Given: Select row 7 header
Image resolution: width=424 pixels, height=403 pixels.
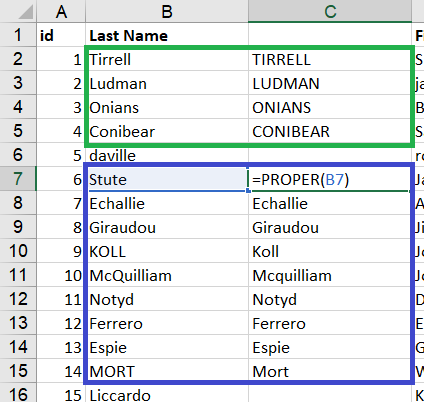Looking at the screenshot, I should coord(18,179).
